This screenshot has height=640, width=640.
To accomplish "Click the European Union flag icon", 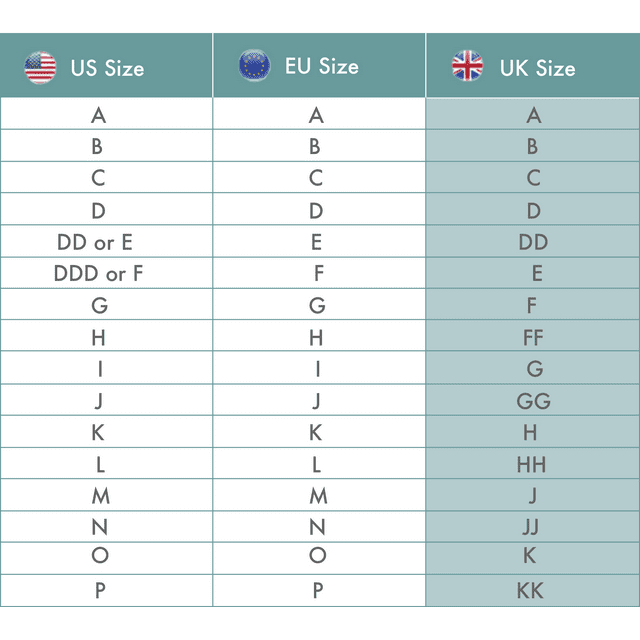I will coord(254,66).
